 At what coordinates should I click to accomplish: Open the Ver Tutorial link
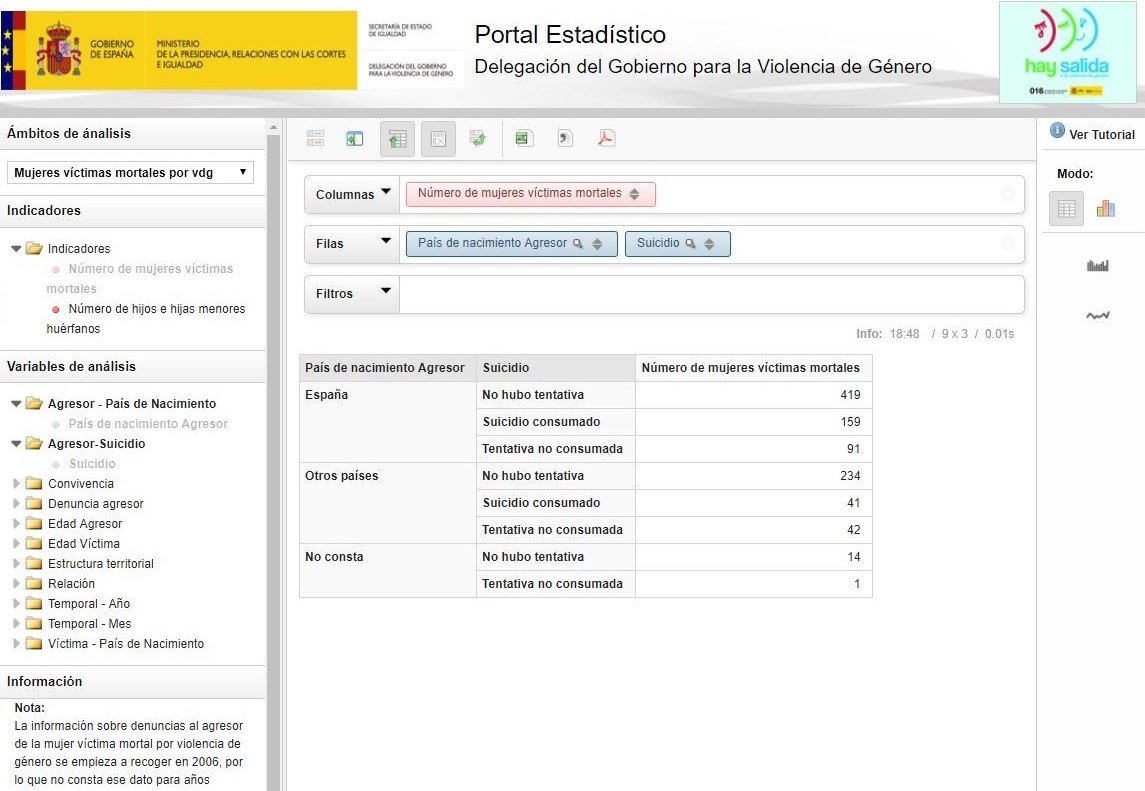1101,134
